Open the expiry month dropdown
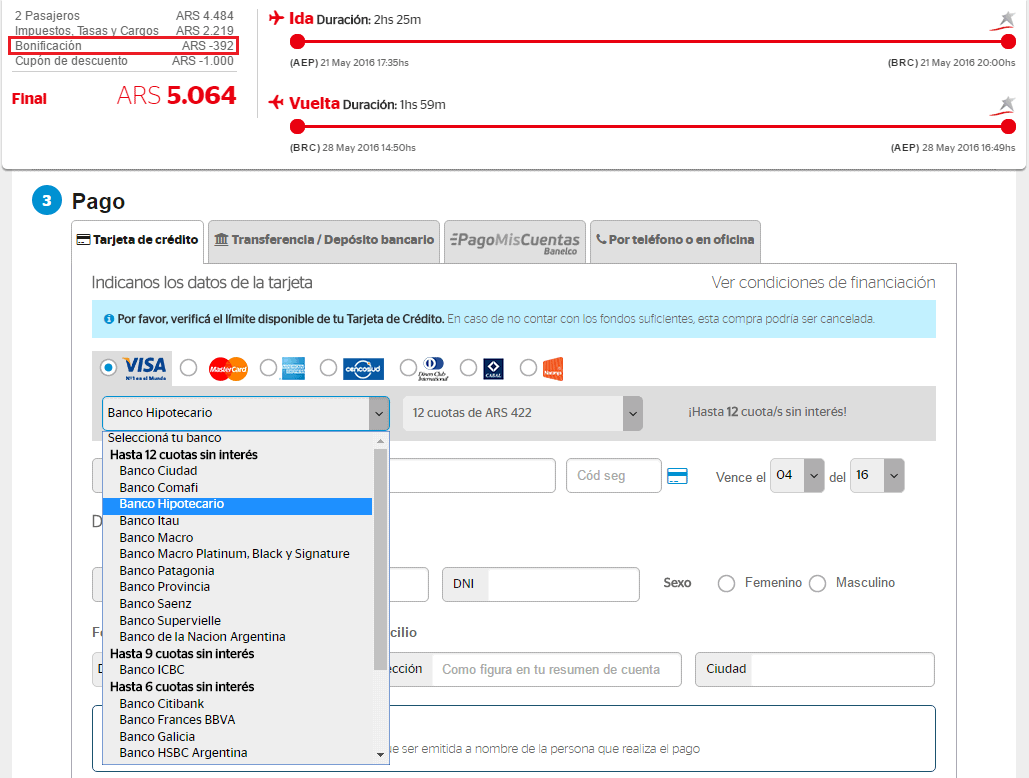This screenshot has width=1029, height=778. coord(797,476)
